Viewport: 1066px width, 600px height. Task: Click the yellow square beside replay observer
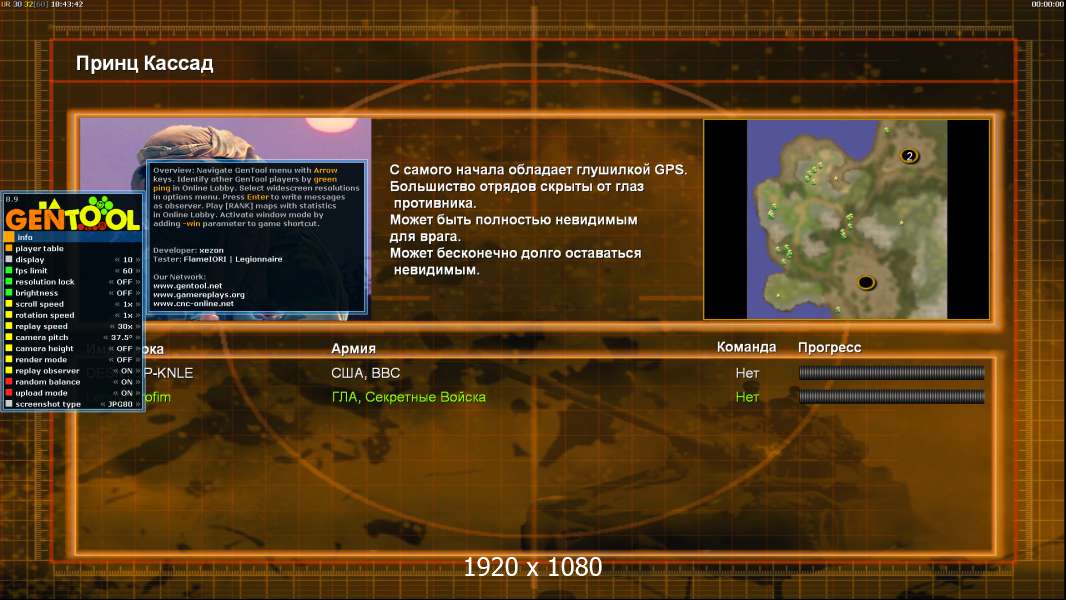click(9, 370)
